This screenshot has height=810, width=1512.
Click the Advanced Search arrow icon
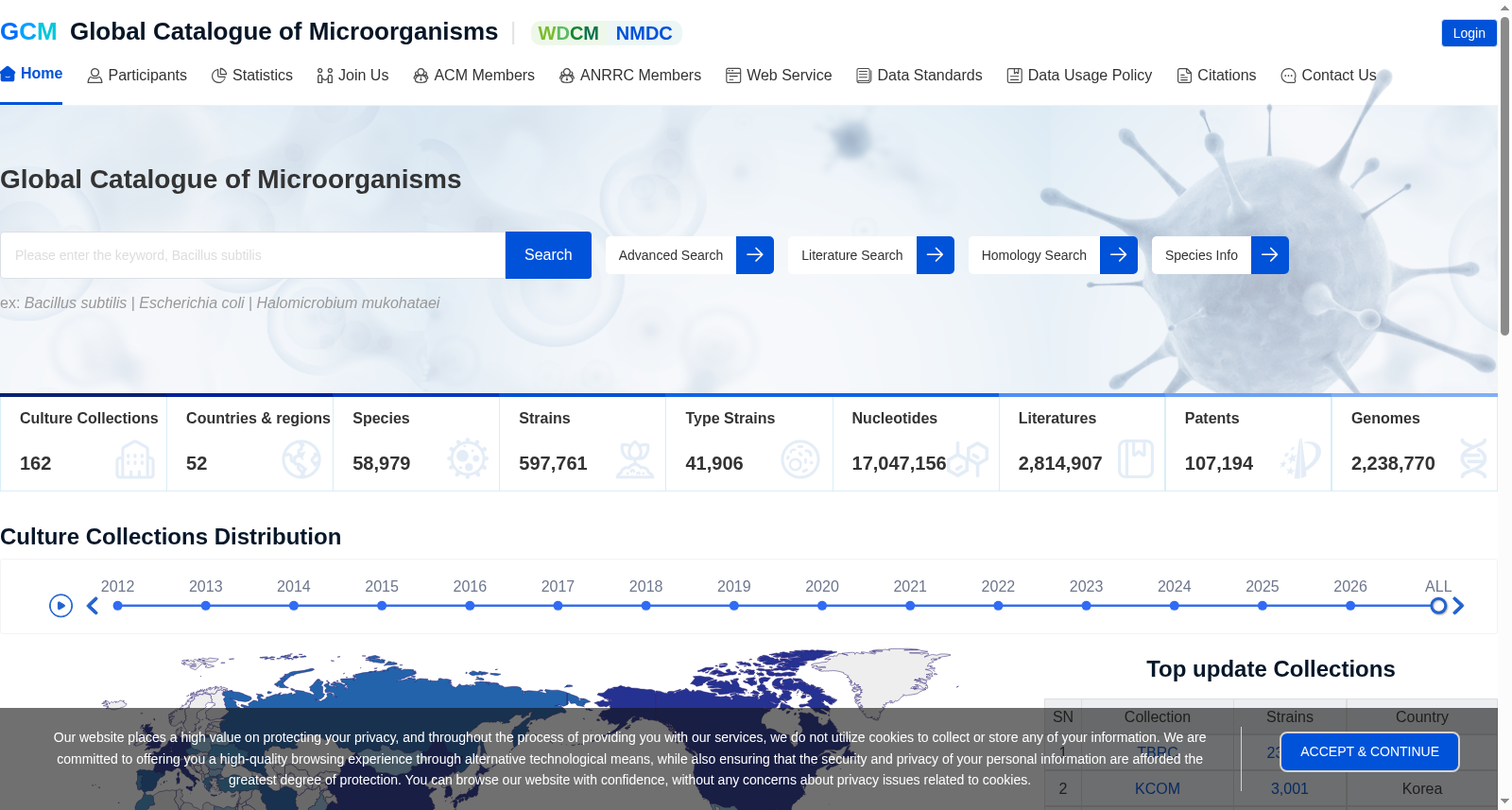point(755,255)
